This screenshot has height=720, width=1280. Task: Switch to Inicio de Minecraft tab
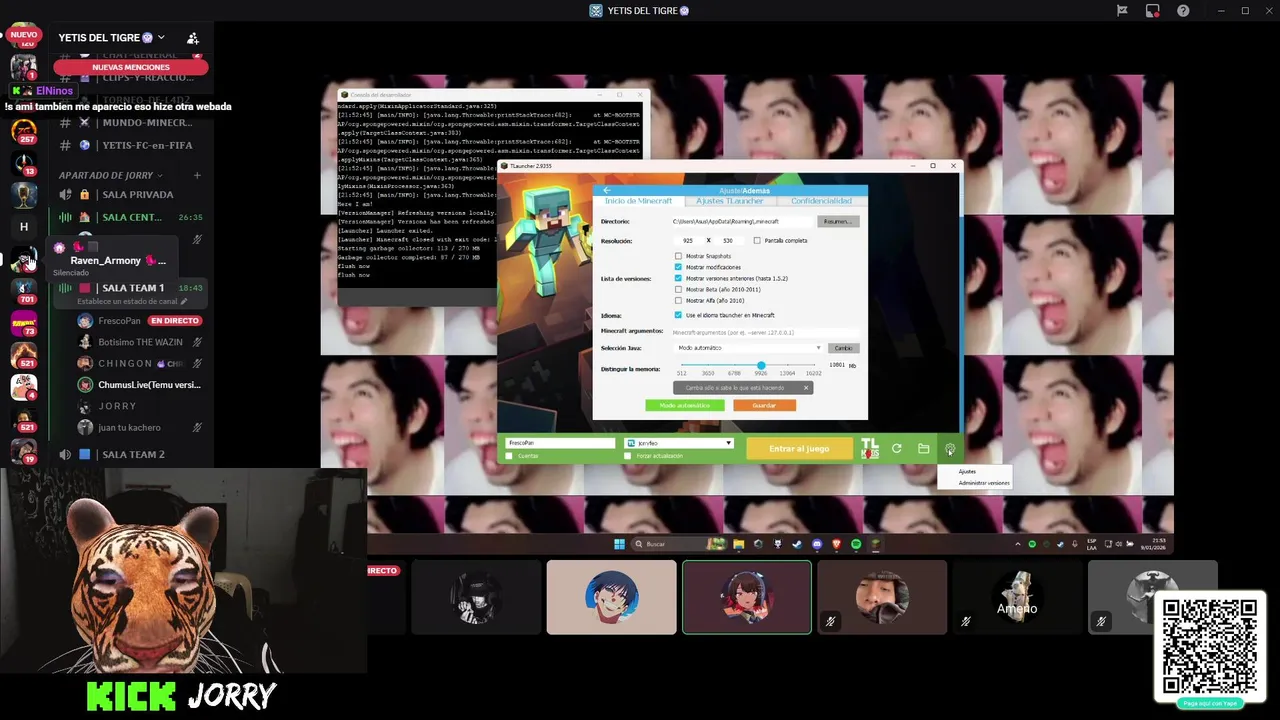[x=638, y=201]
